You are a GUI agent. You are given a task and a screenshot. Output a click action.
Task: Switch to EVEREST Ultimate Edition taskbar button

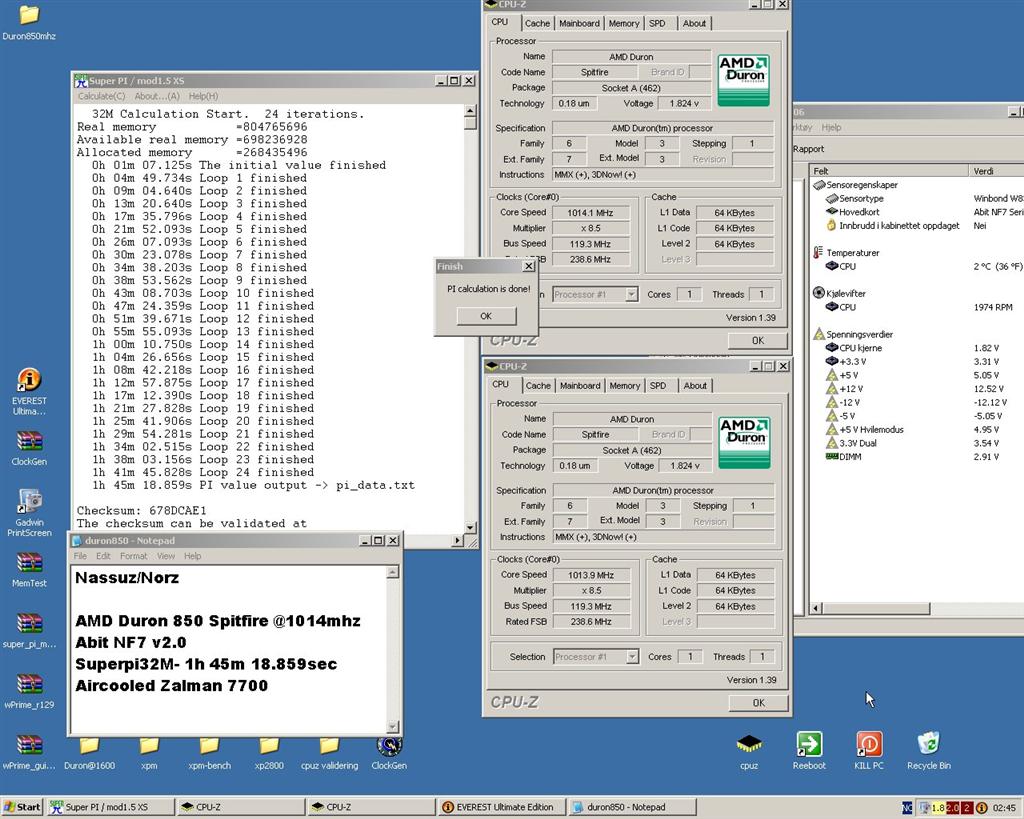point(501,807)
